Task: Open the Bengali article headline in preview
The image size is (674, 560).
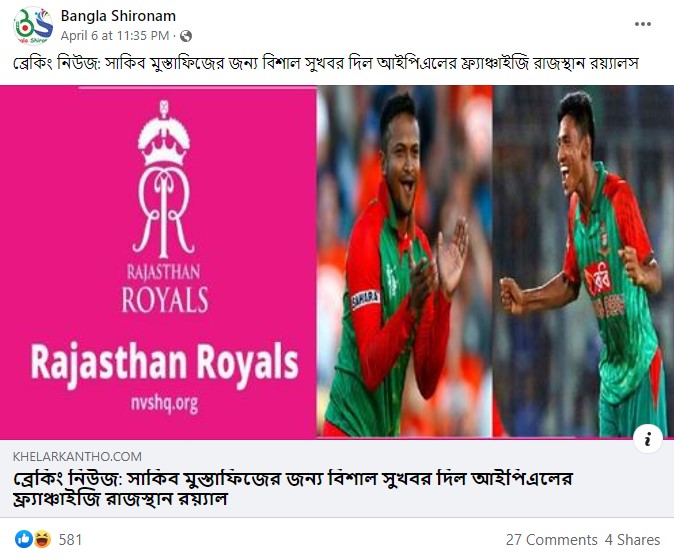Action: click(292, 489)
